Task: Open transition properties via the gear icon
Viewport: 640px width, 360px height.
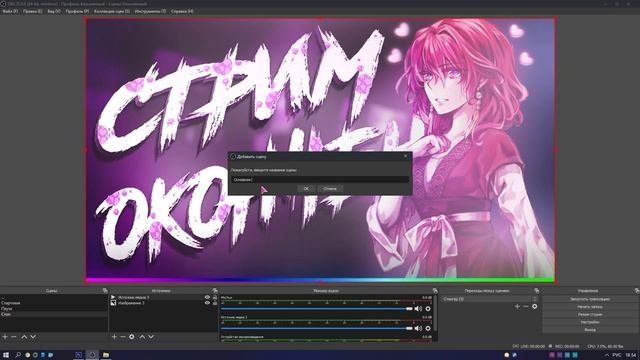Action: click(535, 307)
